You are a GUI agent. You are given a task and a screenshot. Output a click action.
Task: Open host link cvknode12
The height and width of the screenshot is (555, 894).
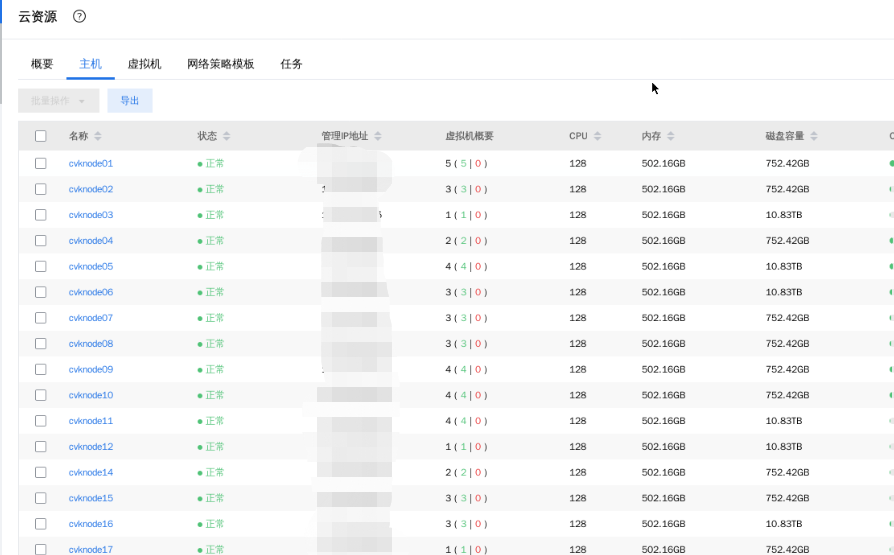pos(91,447)
